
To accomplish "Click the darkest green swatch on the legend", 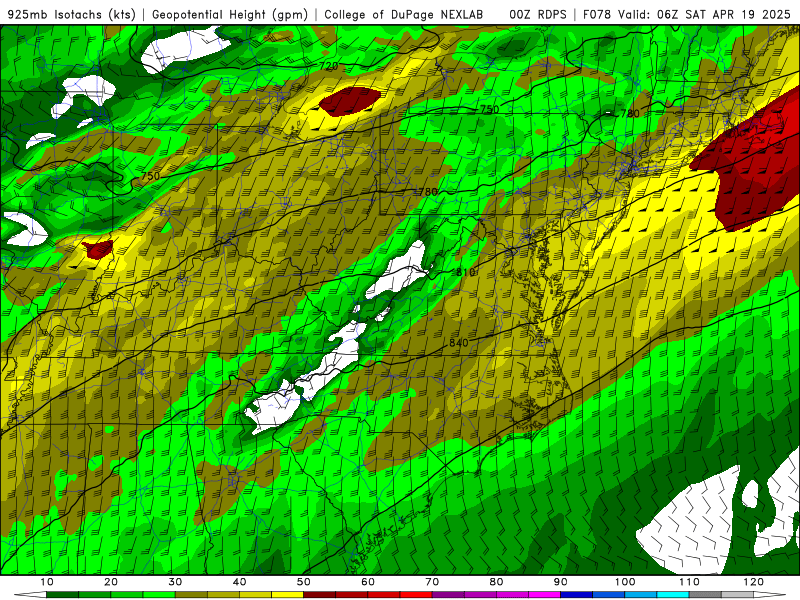I will (62, 595).
